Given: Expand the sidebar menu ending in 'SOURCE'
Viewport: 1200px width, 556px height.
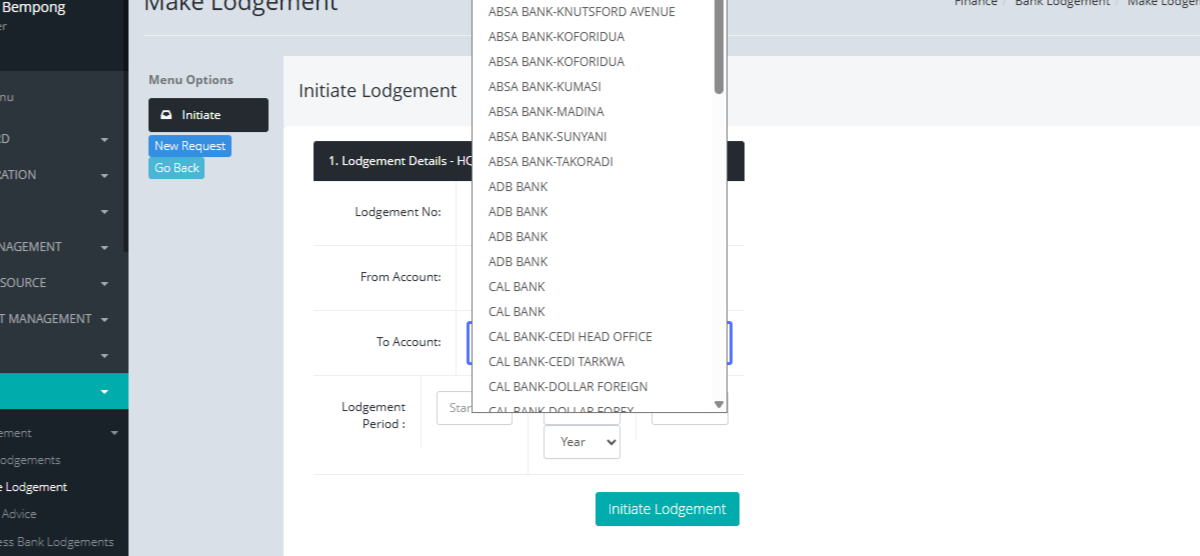Looking at the screenshot, I should (x=104, y=283).
